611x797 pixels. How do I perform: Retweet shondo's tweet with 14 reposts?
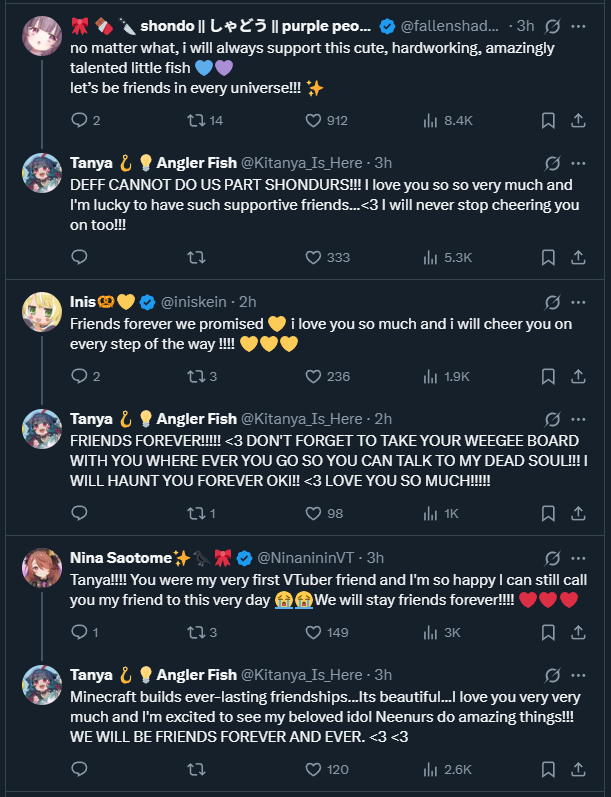pyautogui.click(x=197, y=120)
